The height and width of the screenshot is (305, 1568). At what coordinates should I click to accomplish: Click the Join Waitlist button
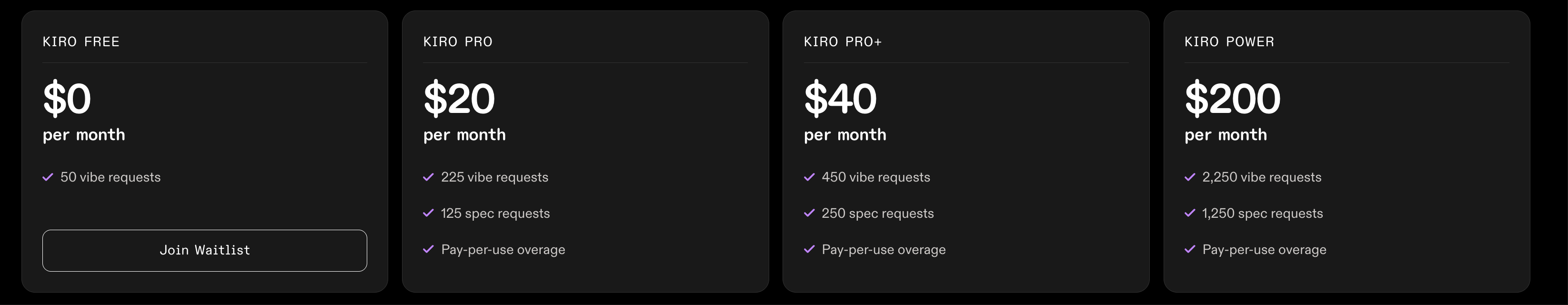click(204, 250)
